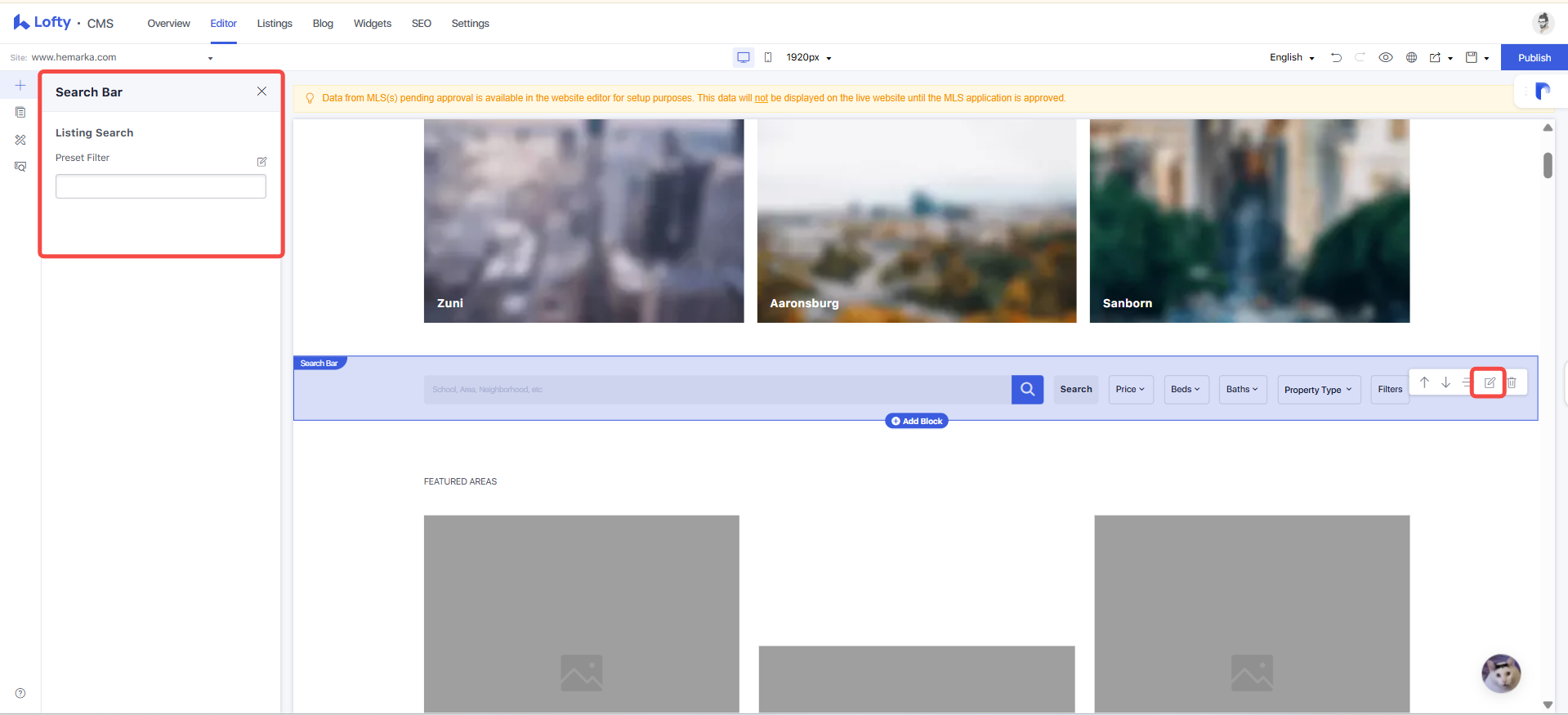Viewport: 1568px width, 715px height.
Task: Undo the last edit
Action: click(1336, 57)
